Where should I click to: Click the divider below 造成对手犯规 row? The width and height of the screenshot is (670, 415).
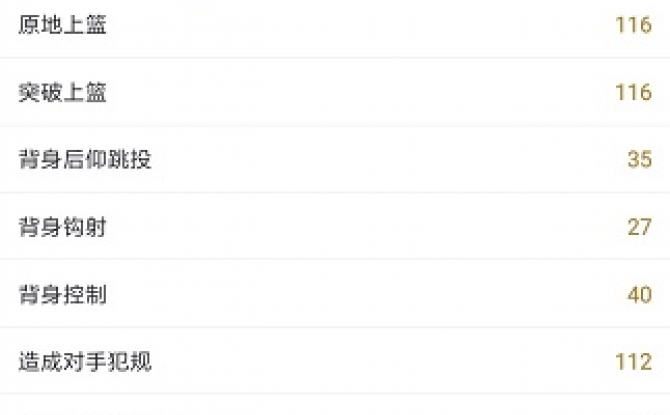[x=335, y=394]
